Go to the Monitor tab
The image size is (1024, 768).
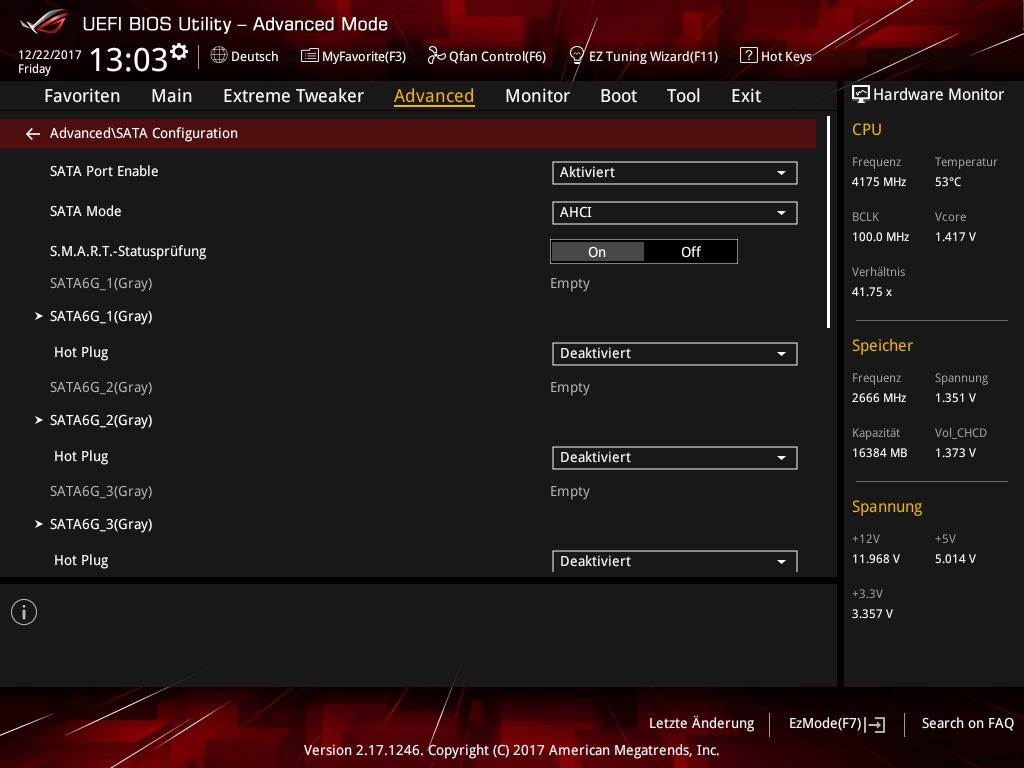(x=537, y=96)
